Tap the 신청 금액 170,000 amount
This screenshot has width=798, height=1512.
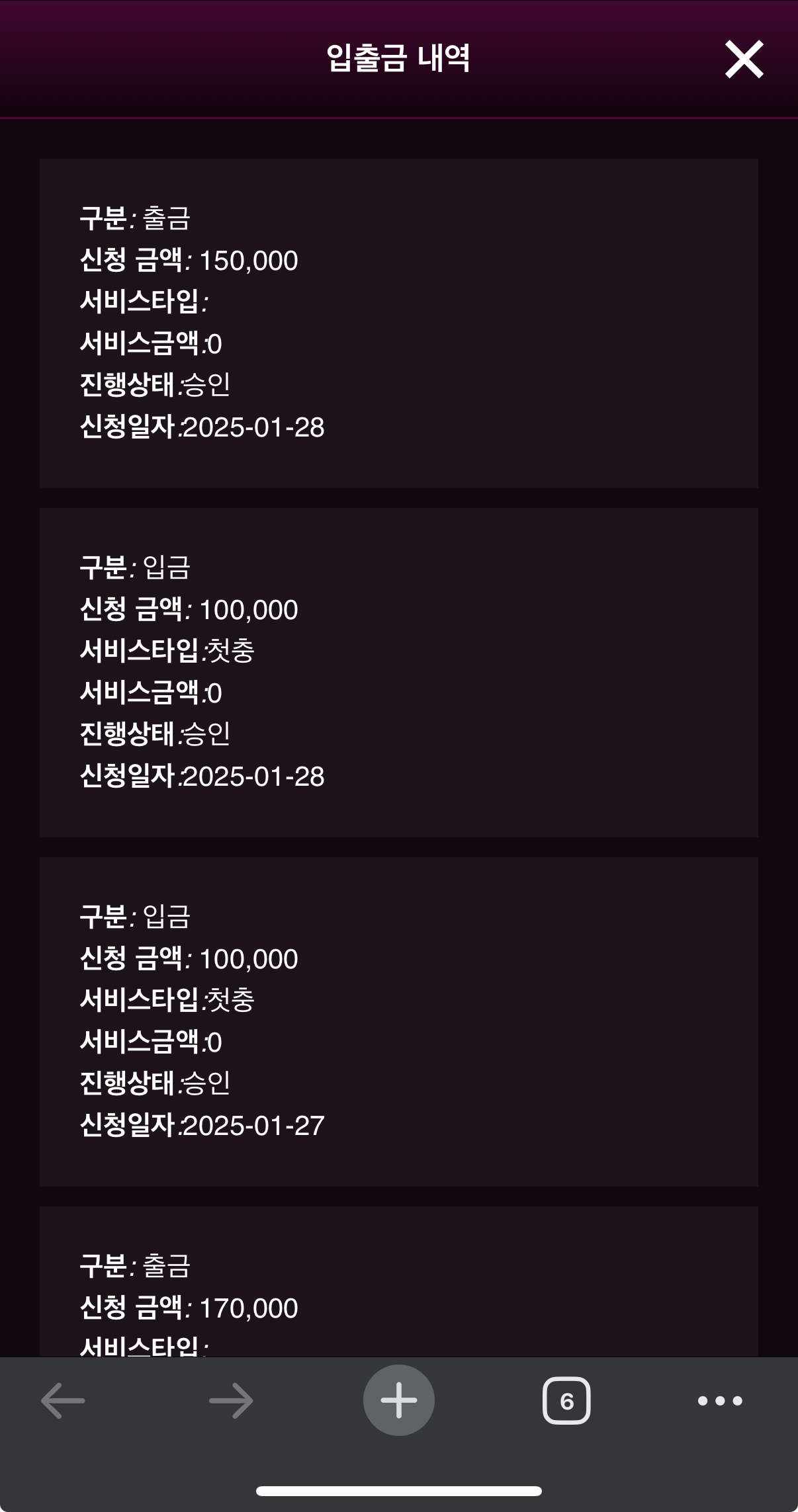[248, 1308]
